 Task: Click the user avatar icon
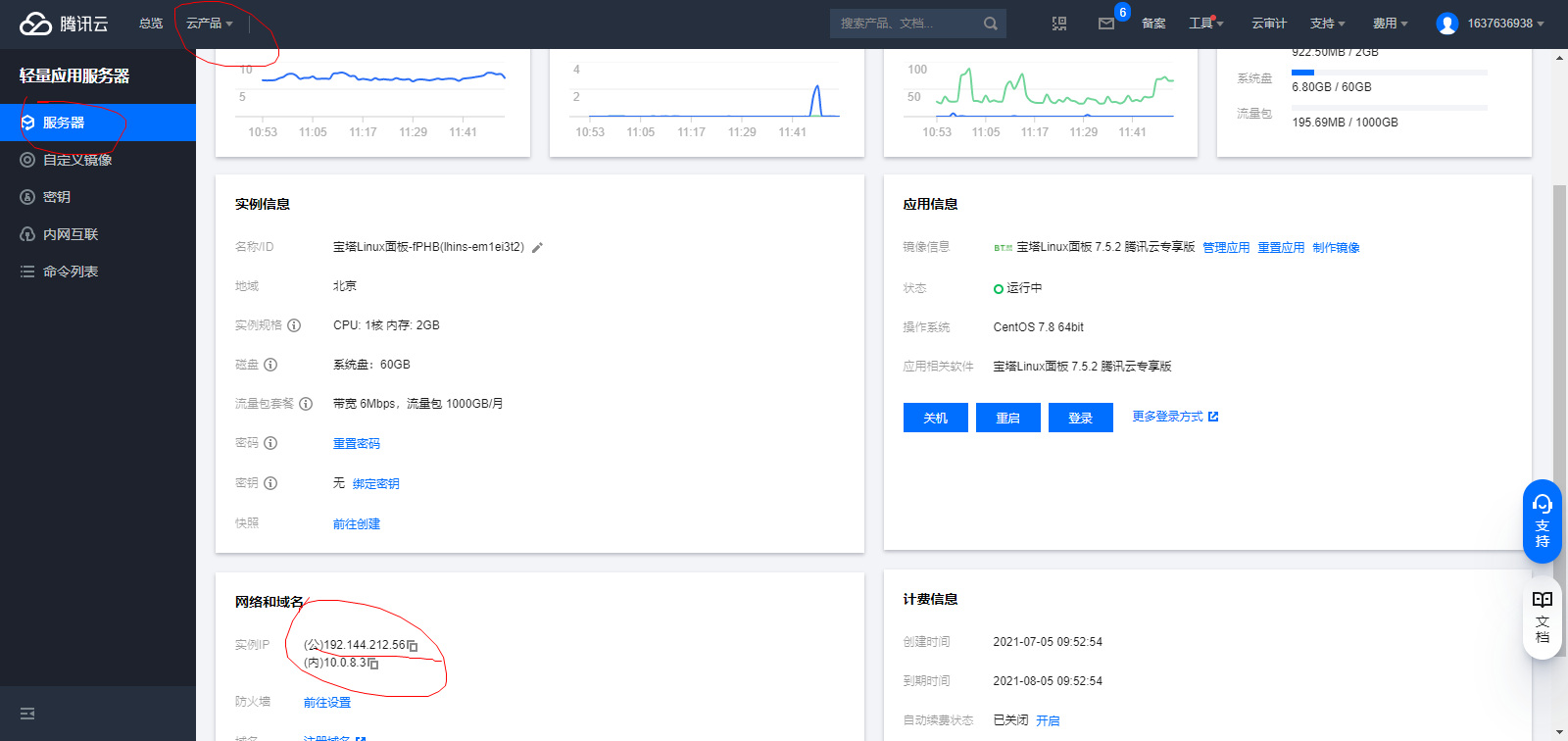tap(1446, 24)
